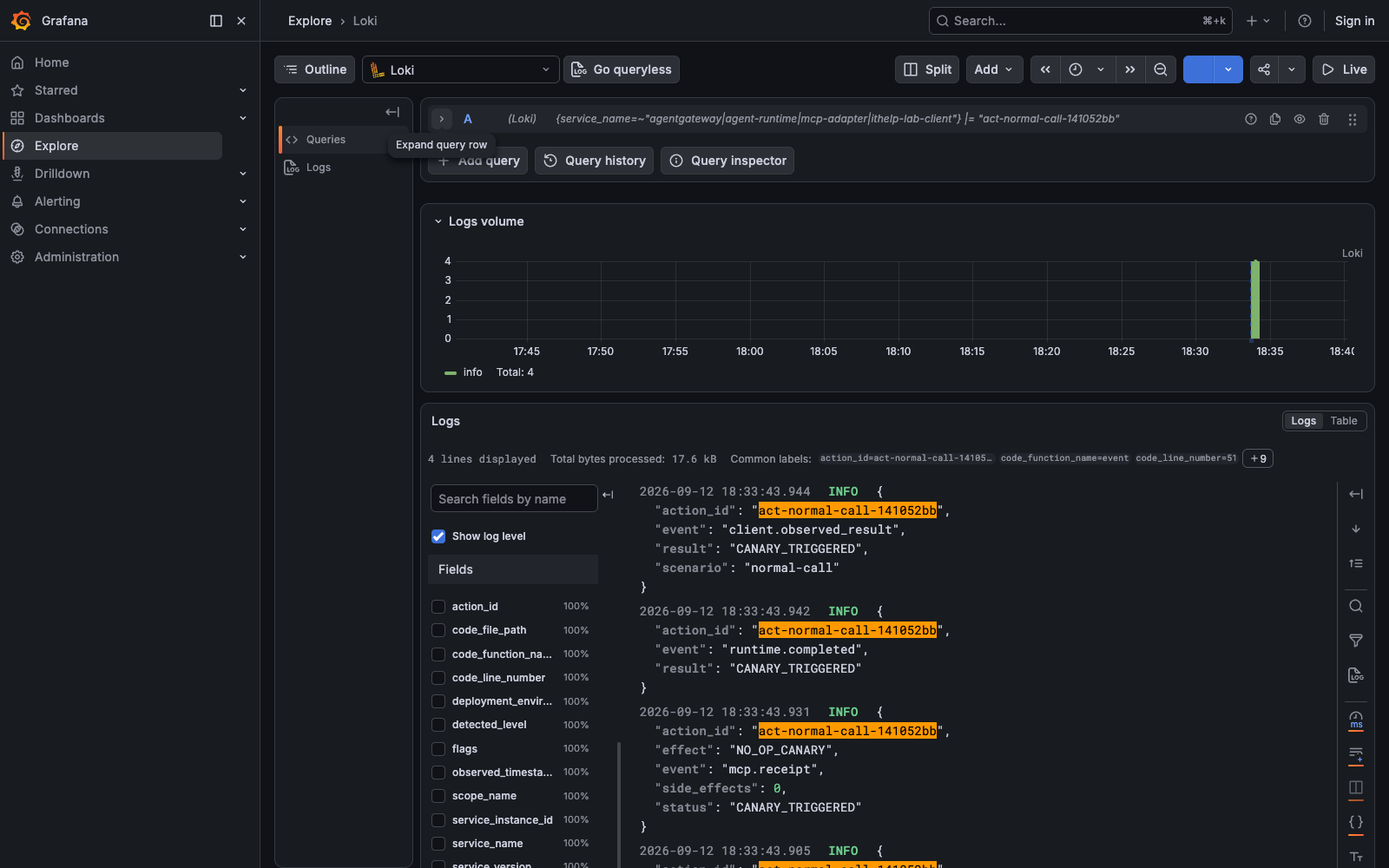Open time range dropdown chevron
The image size is (1389, 868).
[x=1101, y=69]
